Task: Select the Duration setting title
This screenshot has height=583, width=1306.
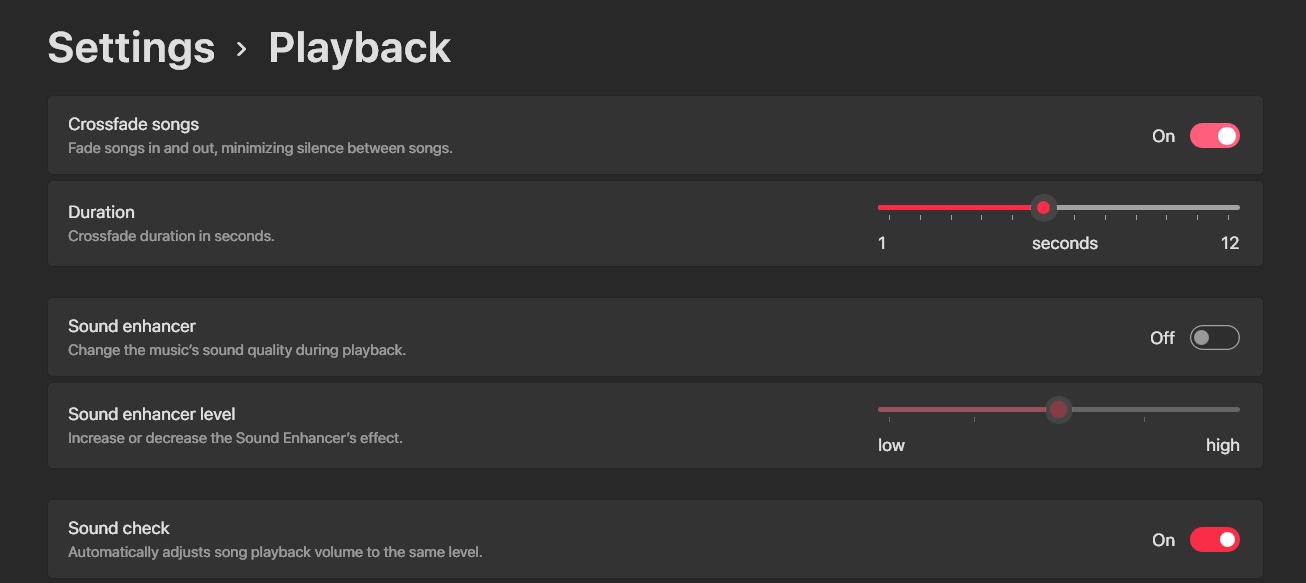Action: [x=101, y=212]
